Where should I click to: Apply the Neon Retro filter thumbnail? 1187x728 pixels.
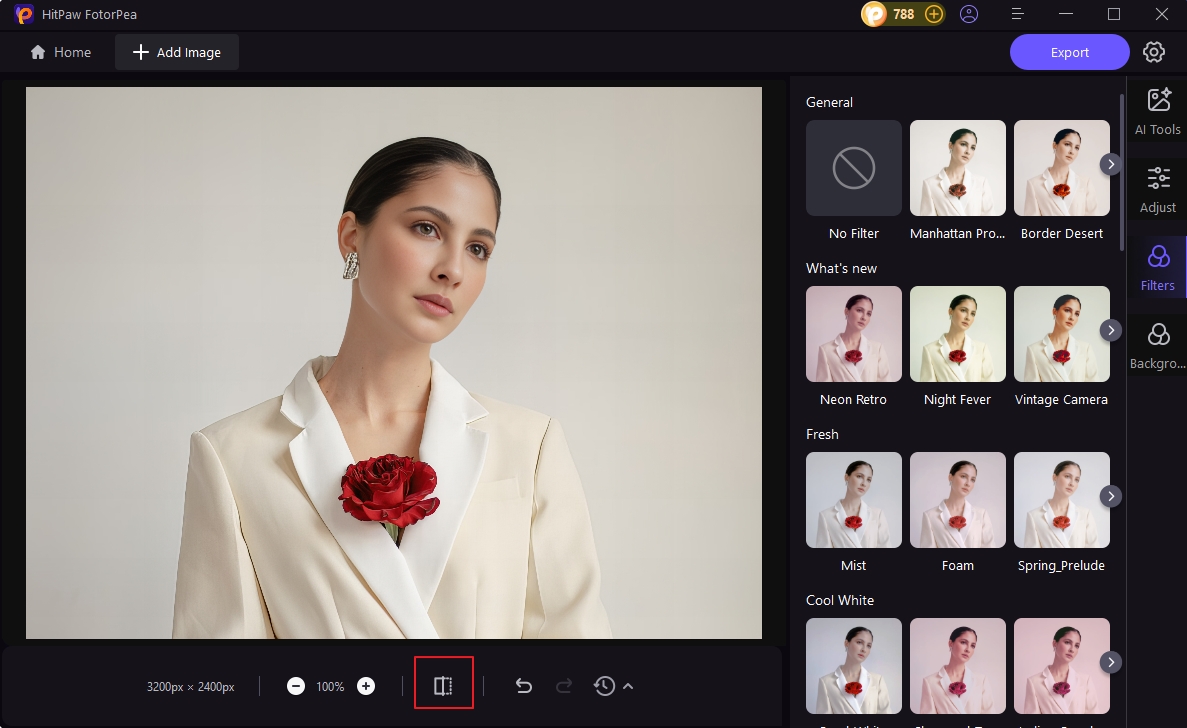click(x=854, y=334)
